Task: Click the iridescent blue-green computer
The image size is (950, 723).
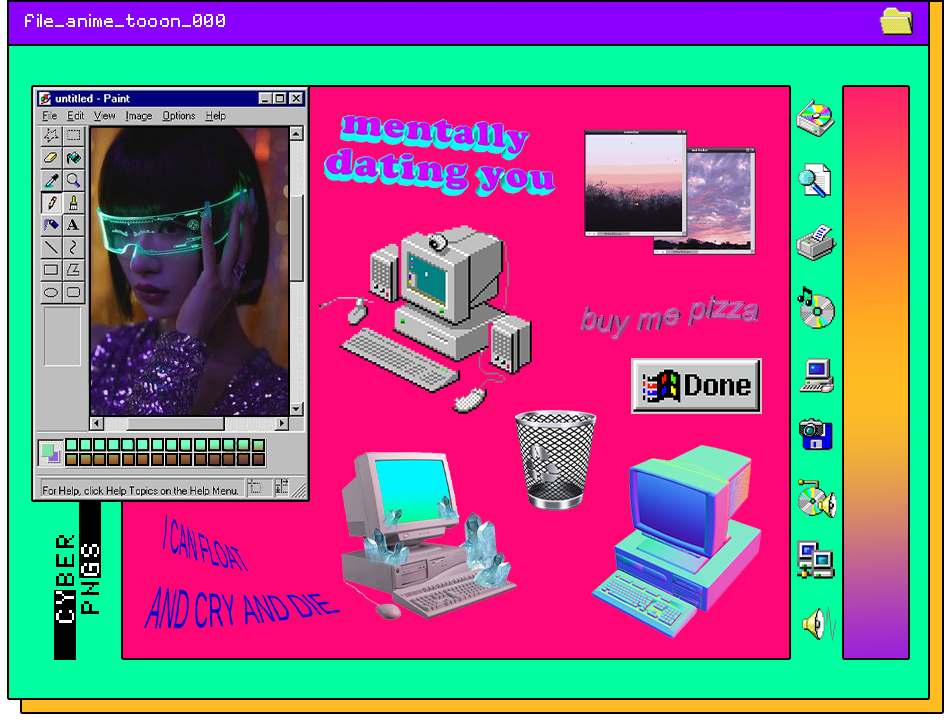Action: pos(677,541)
